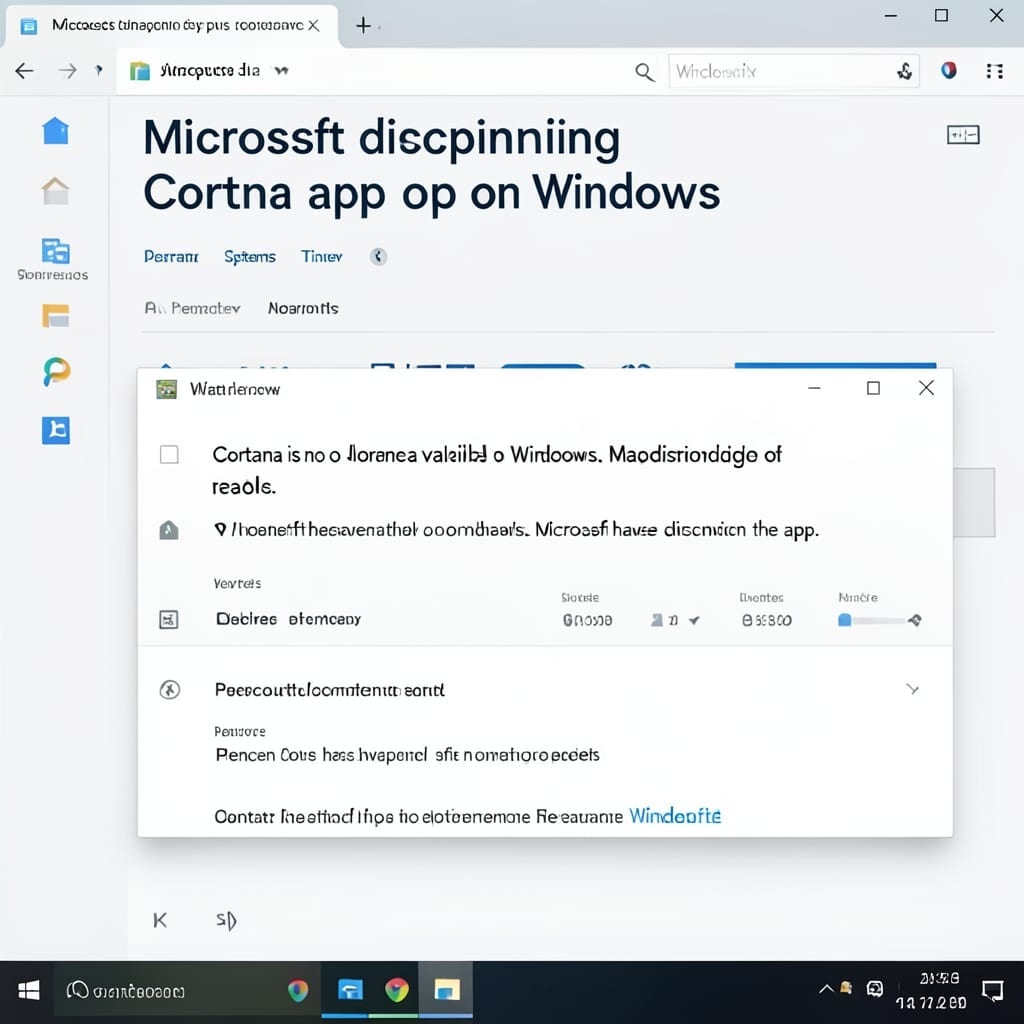Click the microphone icon in search box
This screenshot has width=1024, height=1024.
click(x=904, y=71)
